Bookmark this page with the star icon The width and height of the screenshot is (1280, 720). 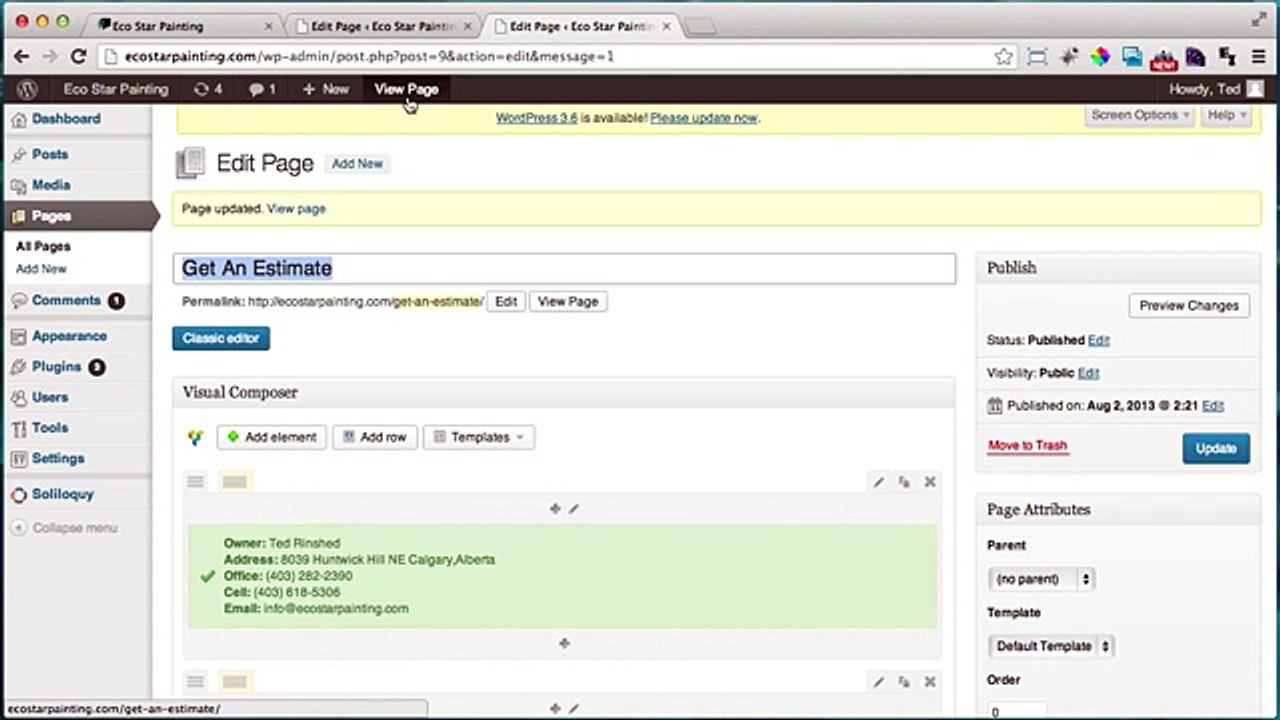[1004, 57]
